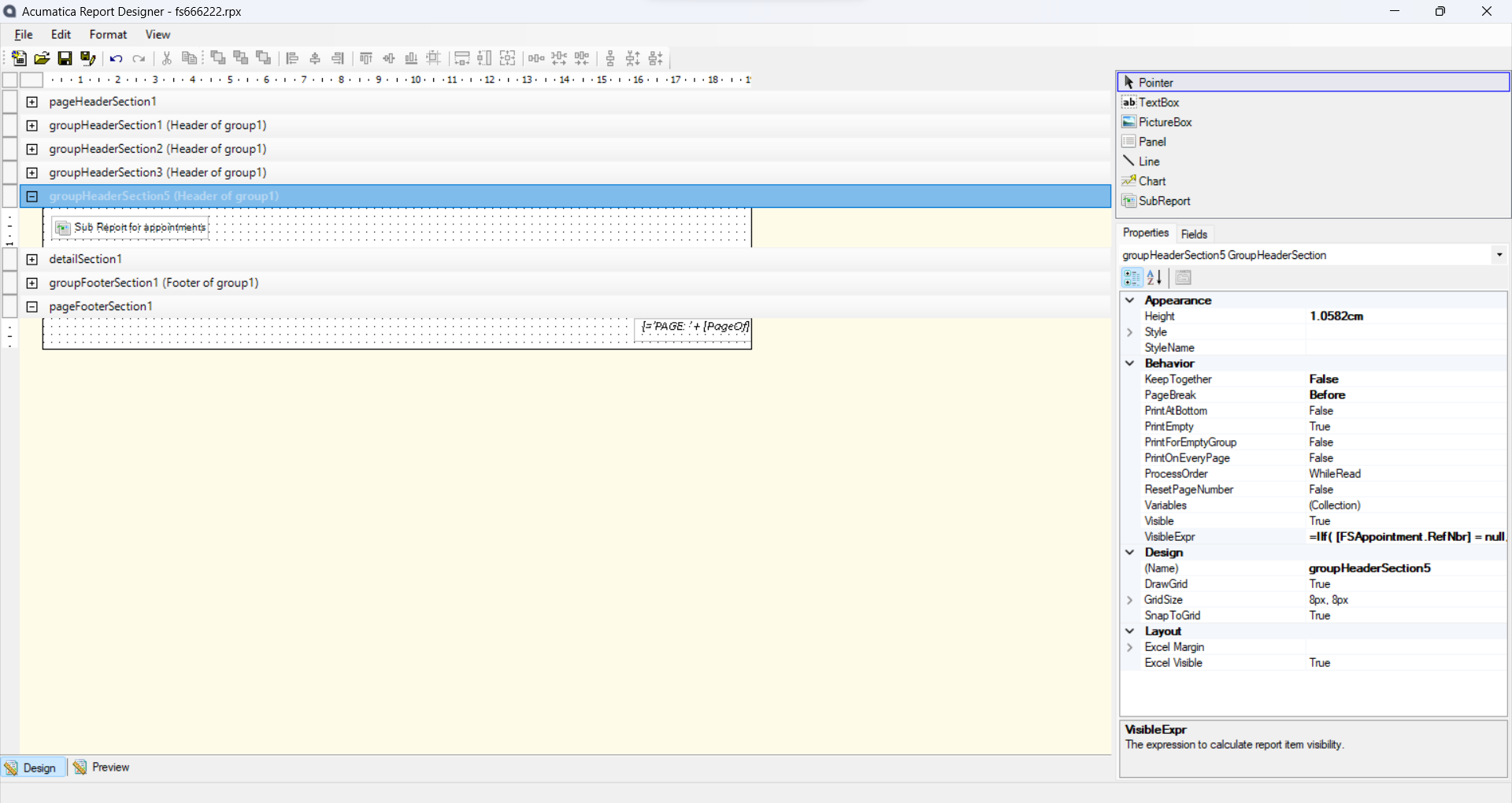Click the Align Centers toolbar icon
This screenshot has height=803, width=1512.
315,58
